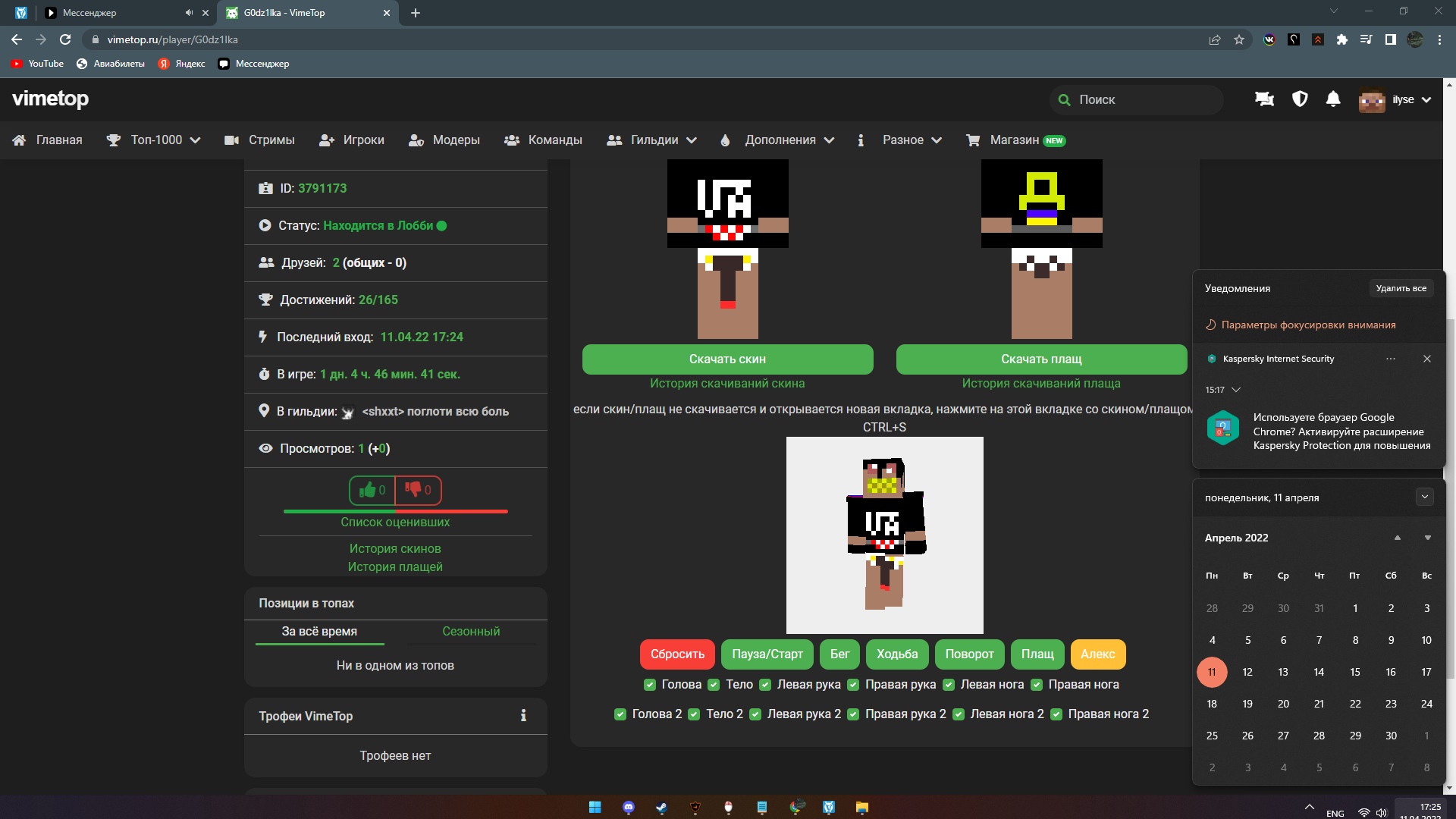Click the thumbs down dislike button
Viewport: 1456px width, 819px height.
tap(418, 491)
